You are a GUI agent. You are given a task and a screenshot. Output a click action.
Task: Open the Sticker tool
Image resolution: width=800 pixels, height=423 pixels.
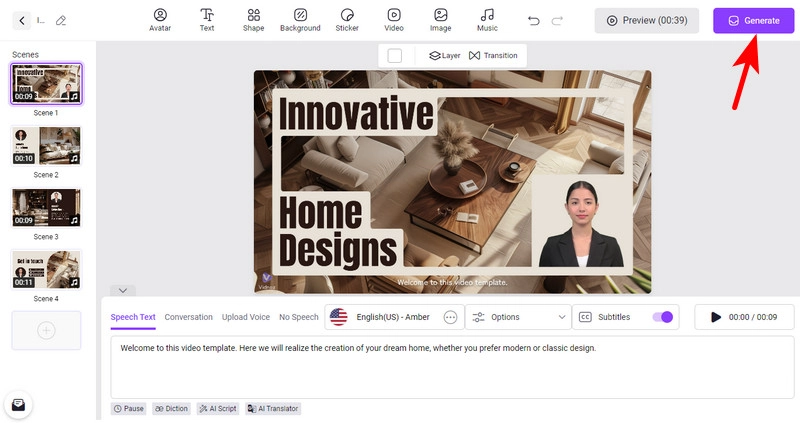pyautogui.click(x=347, y=20)
